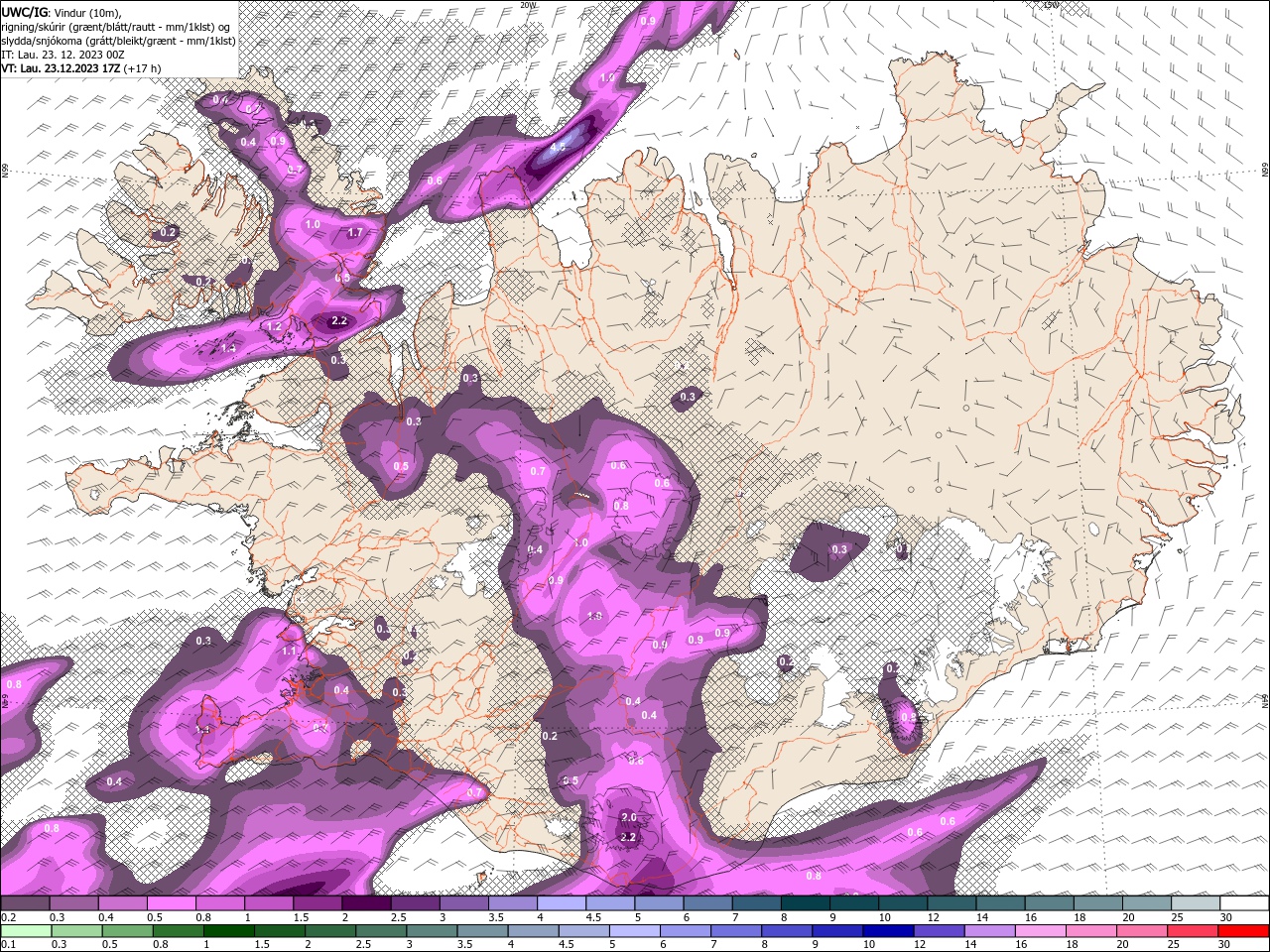Click the 0.1 label under the rain scale
The width and height of the screenshot is (1270, 952).
click(x=9, y=944)
